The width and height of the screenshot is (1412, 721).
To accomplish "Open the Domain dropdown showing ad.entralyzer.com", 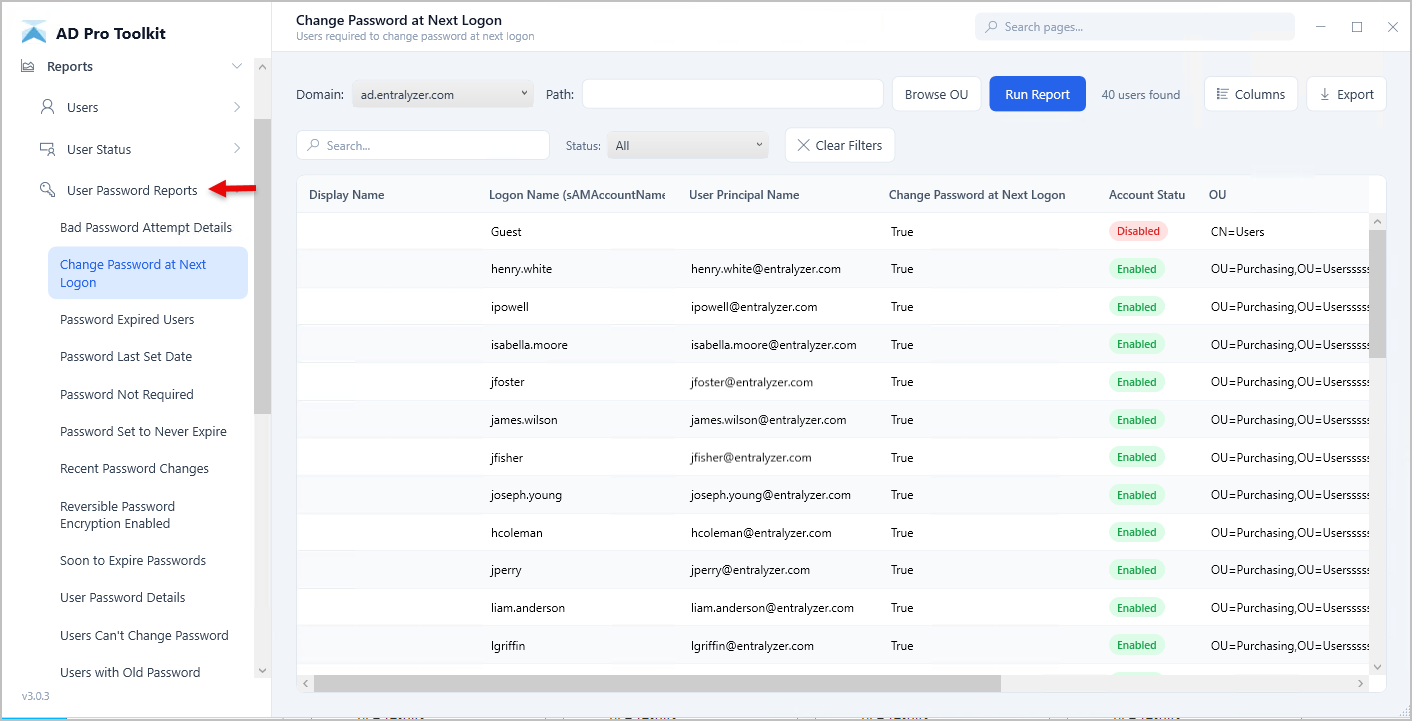I will (442, 93).
